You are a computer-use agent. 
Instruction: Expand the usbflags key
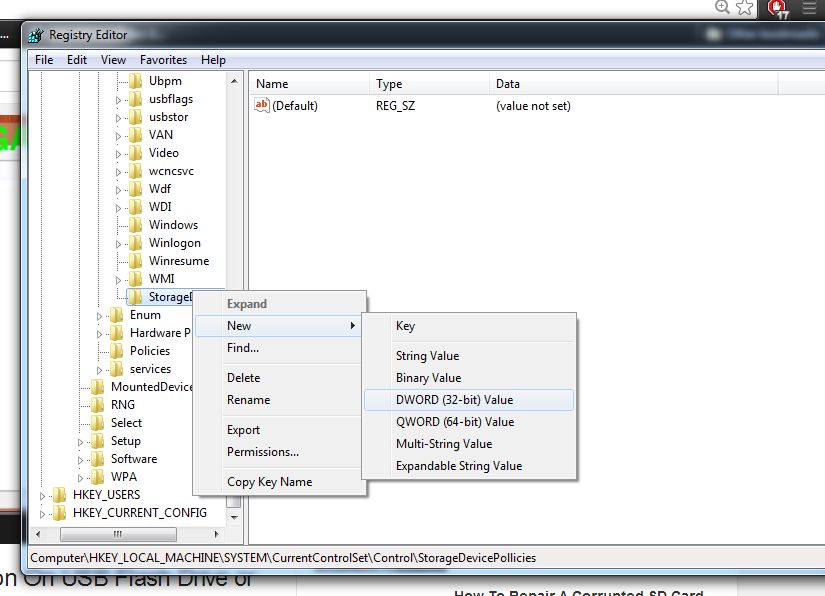point(118,100)
